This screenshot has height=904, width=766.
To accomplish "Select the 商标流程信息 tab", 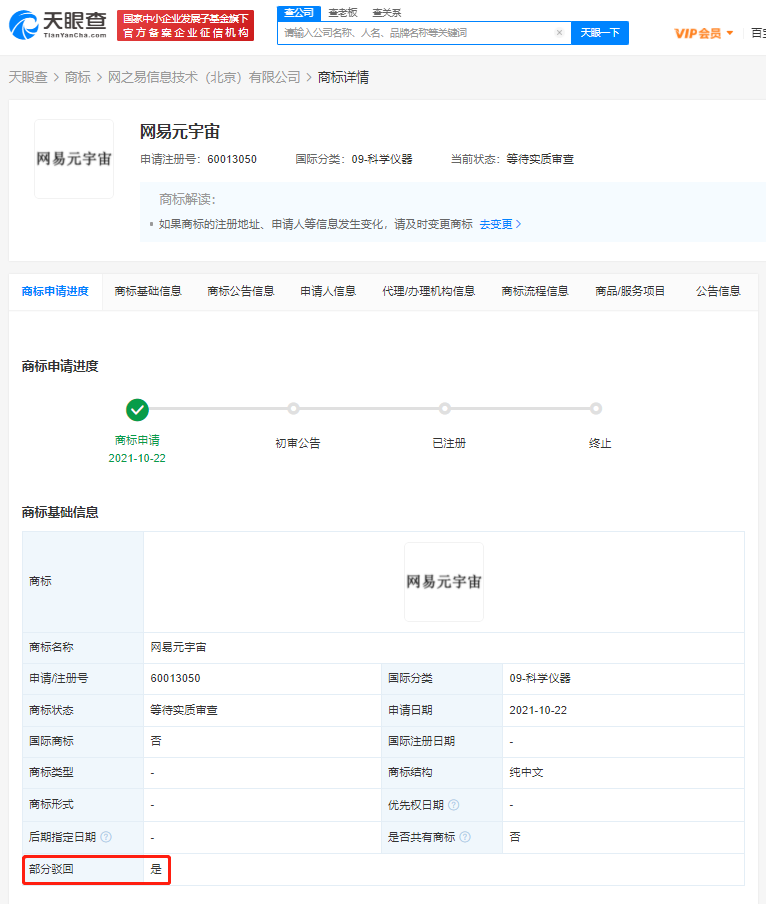I will pyautogui.click(x=535, y=292).
